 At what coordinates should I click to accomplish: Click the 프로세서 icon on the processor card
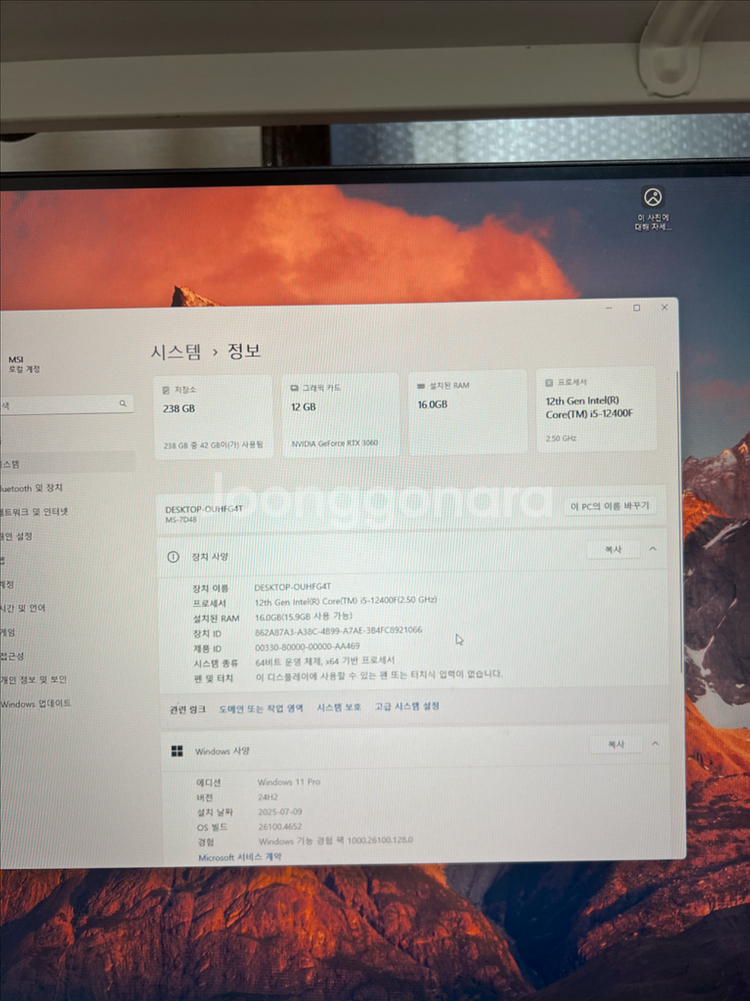(549, 382)
